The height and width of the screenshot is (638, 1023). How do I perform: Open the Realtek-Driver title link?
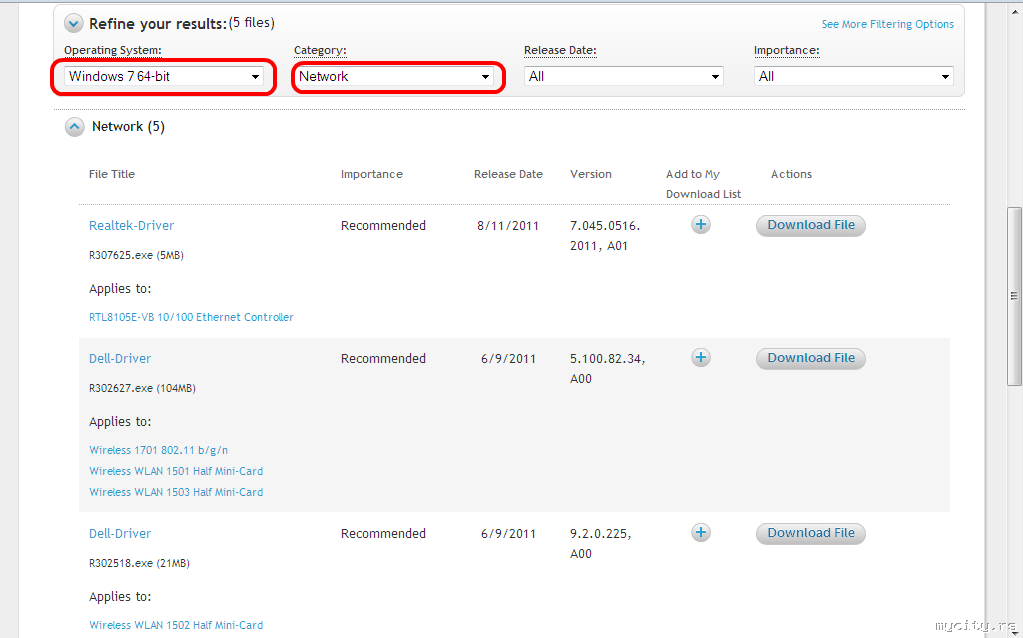[131, 226]
